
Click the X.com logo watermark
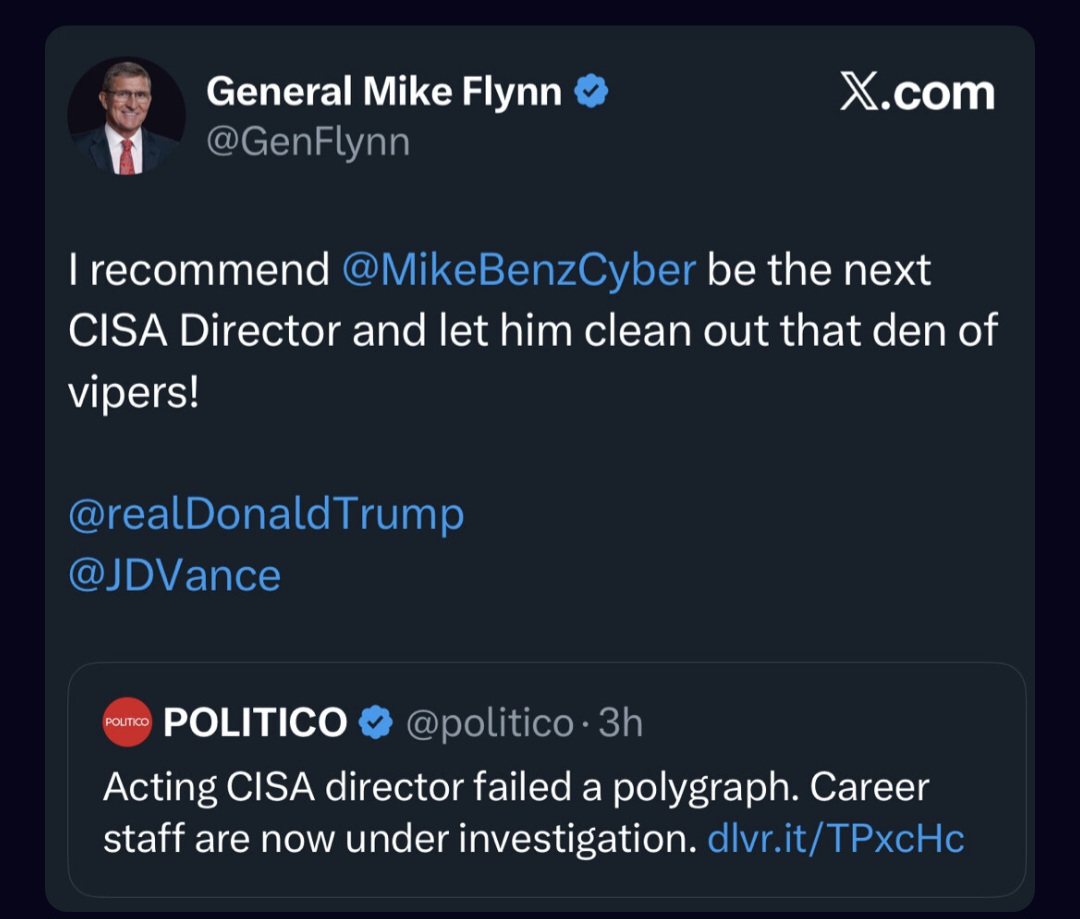(917, 93)
